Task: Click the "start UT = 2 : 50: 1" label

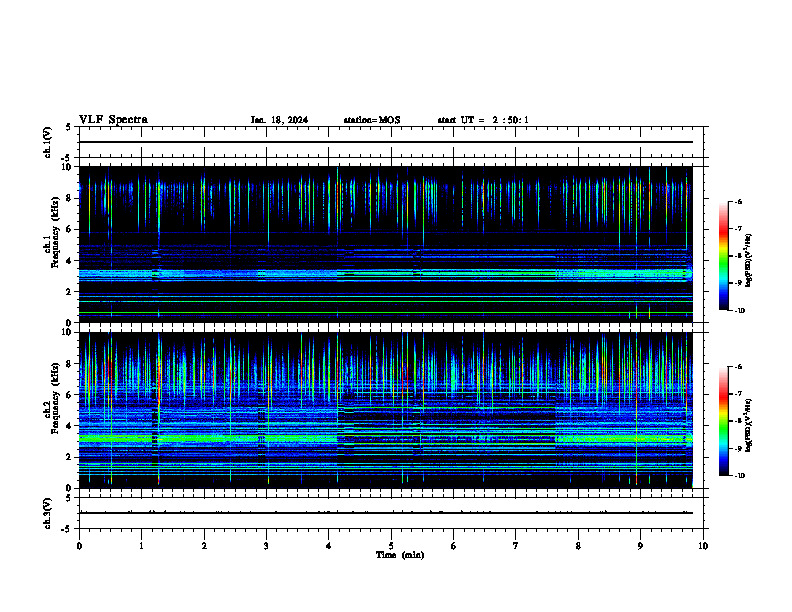Action: point(483,120)
